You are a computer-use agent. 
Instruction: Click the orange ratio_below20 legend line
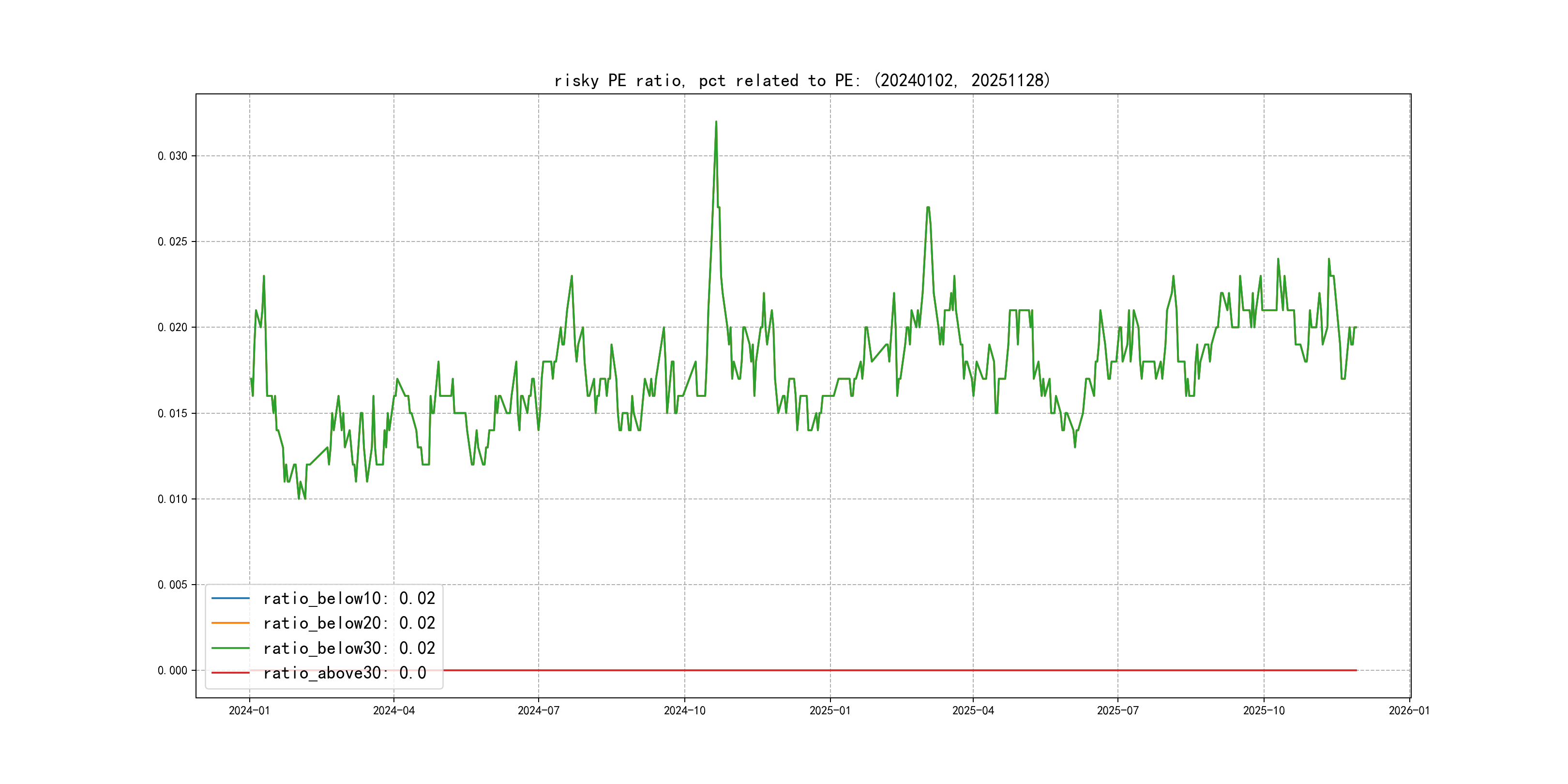tap(230, 623)
